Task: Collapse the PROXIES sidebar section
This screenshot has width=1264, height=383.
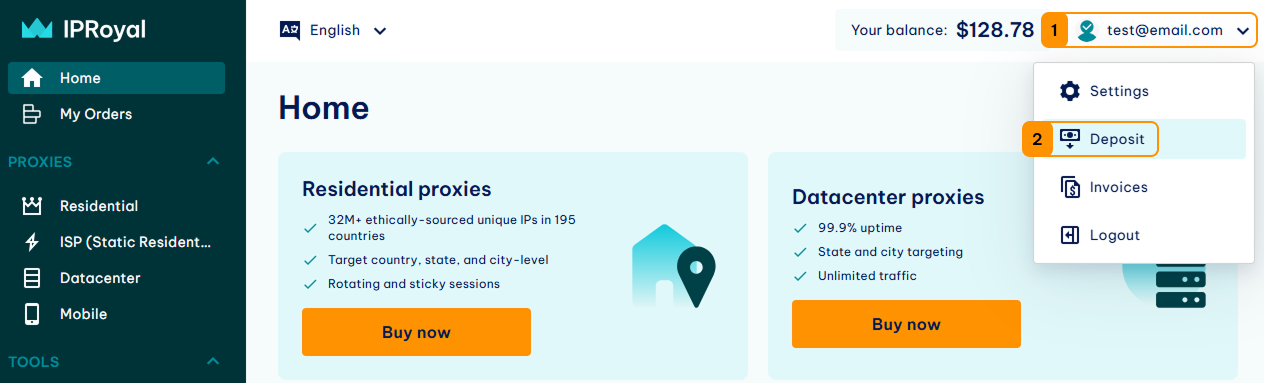Action: 212,162
